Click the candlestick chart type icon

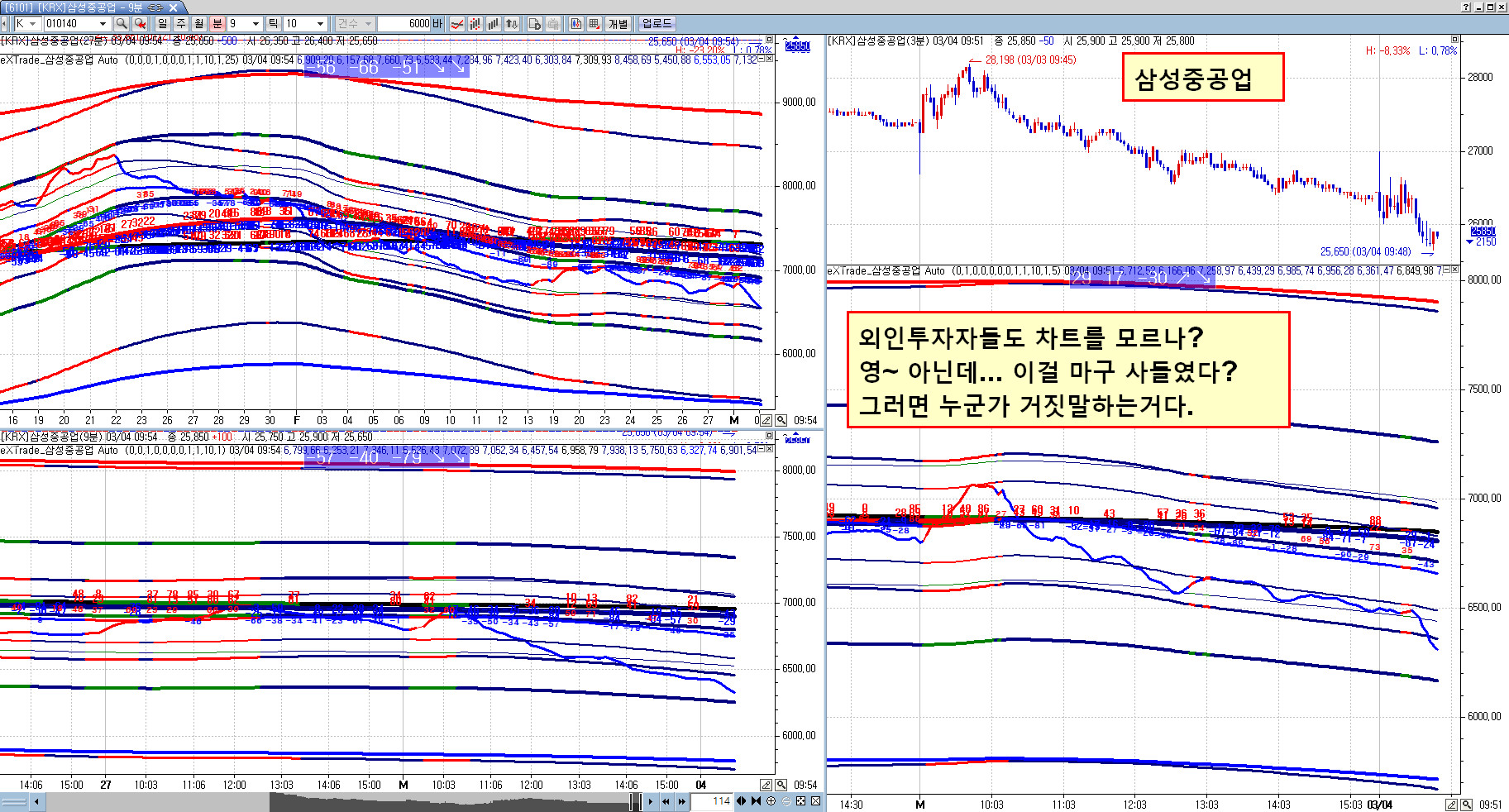click(475, 24)
